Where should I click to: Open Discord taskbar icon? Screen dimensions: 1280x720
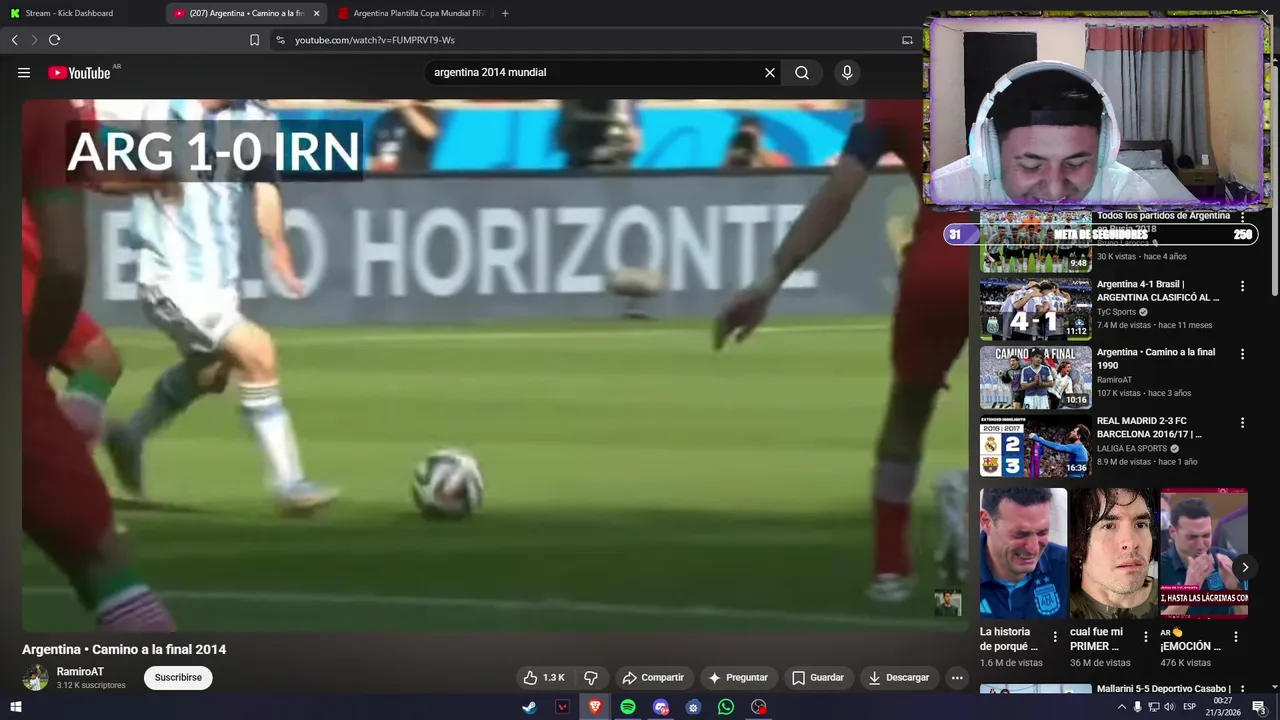661,707
